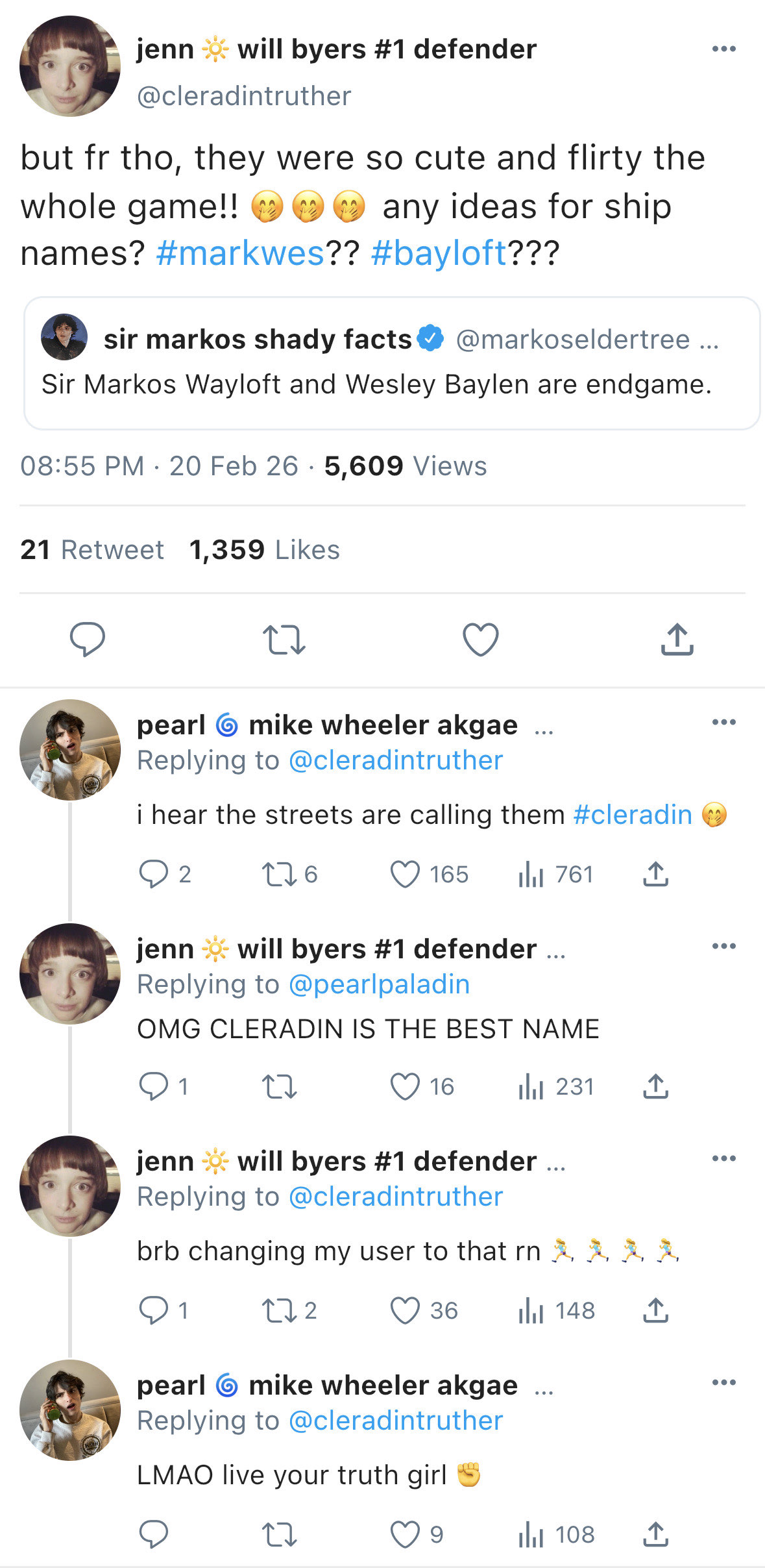This screenshot has width=765, height=1568.
Task: Share the 'brb changing my user' reply
Action: (655, 1310)
